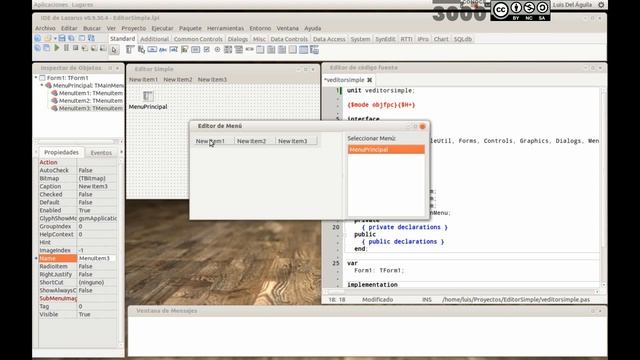Select the TRadioButton component icon
Viewport: 640px width, 360px height.
click(x=217, y=49)
